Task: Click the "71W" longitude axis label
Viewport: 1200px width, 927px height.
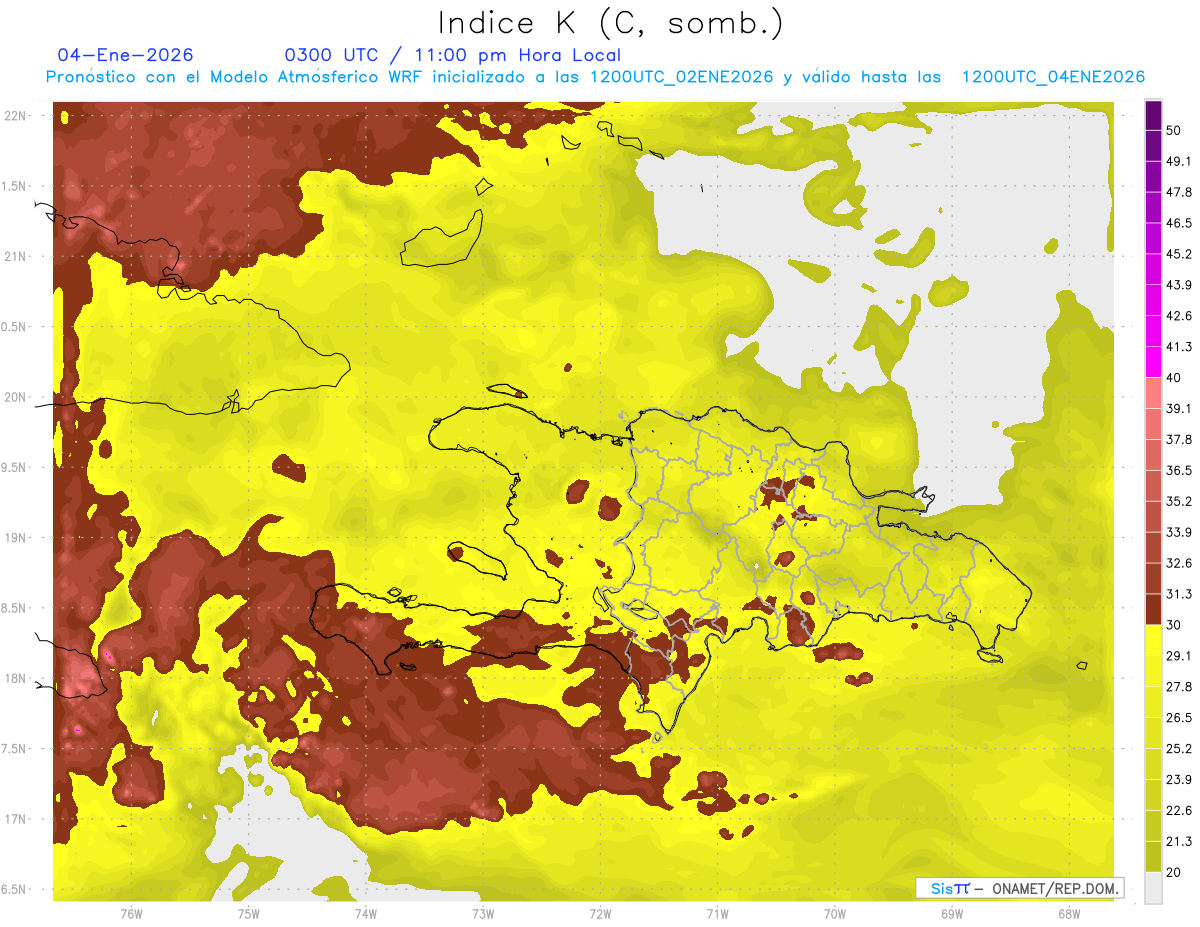Action: (x=717, y=914)
